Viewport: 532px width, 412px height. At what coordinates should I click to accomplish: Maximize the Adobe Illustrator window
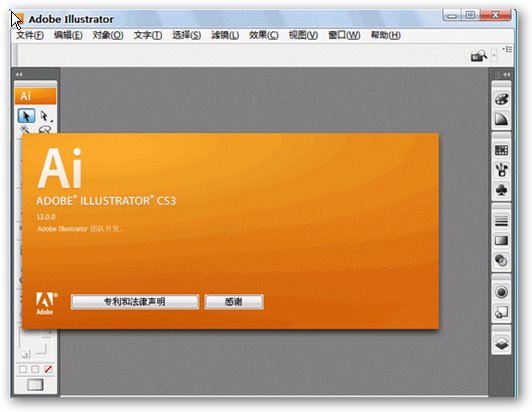471,15
